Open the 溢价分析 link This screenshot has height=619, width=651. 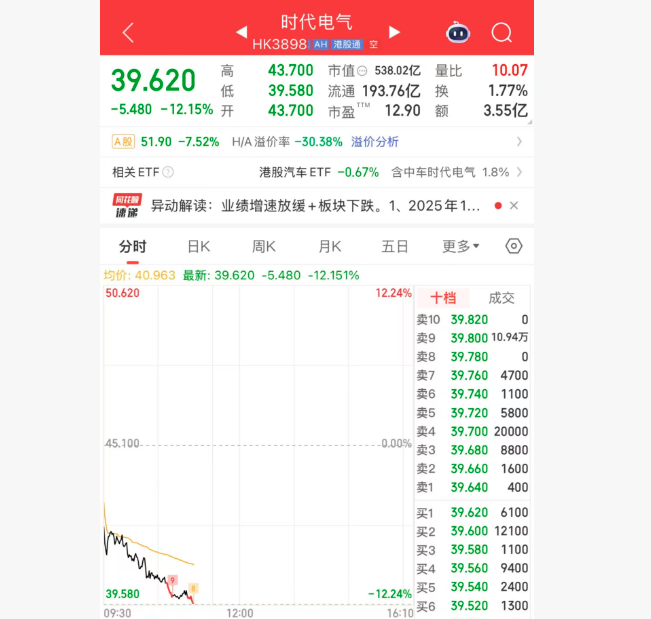pyautogui.click(x=374, y=142)
